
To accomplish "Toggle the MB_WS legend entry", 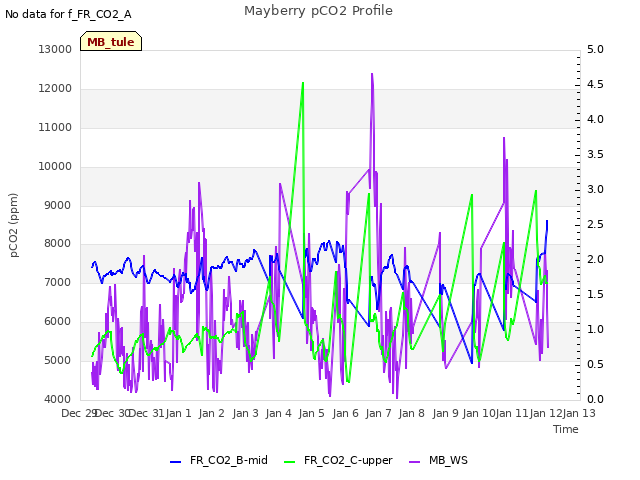I will click(438, 460).
